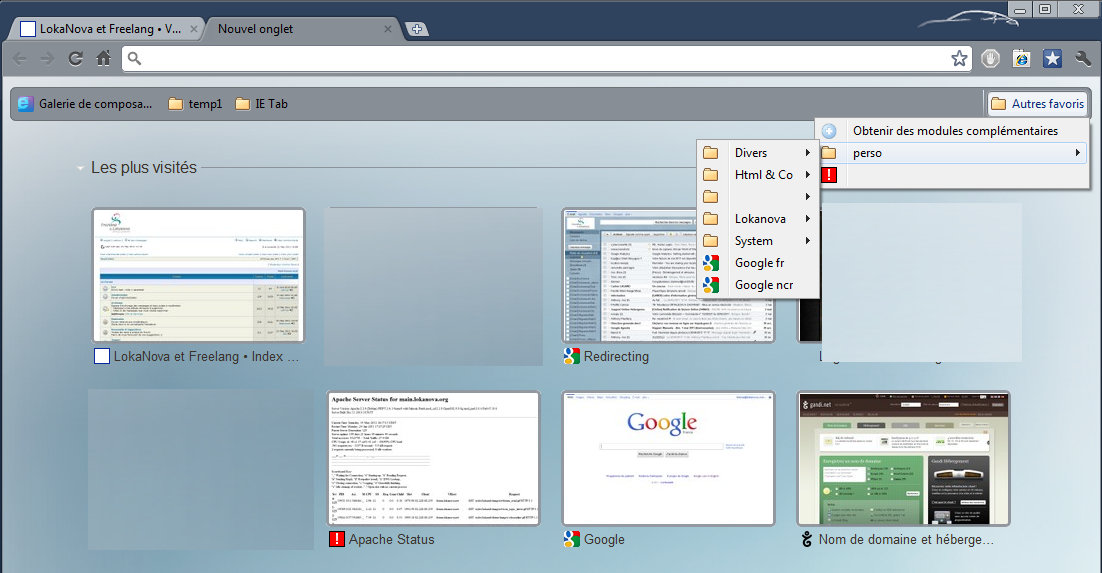The height and width of the screenshot is (573, 1102).
Task: Go to the home page icon
Action: [103, 59]
